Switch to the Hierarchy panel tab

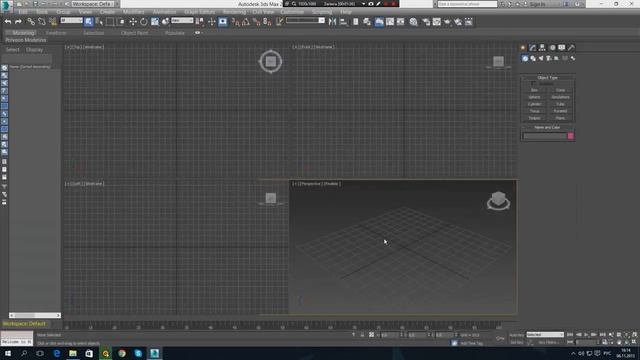point(542,48)
